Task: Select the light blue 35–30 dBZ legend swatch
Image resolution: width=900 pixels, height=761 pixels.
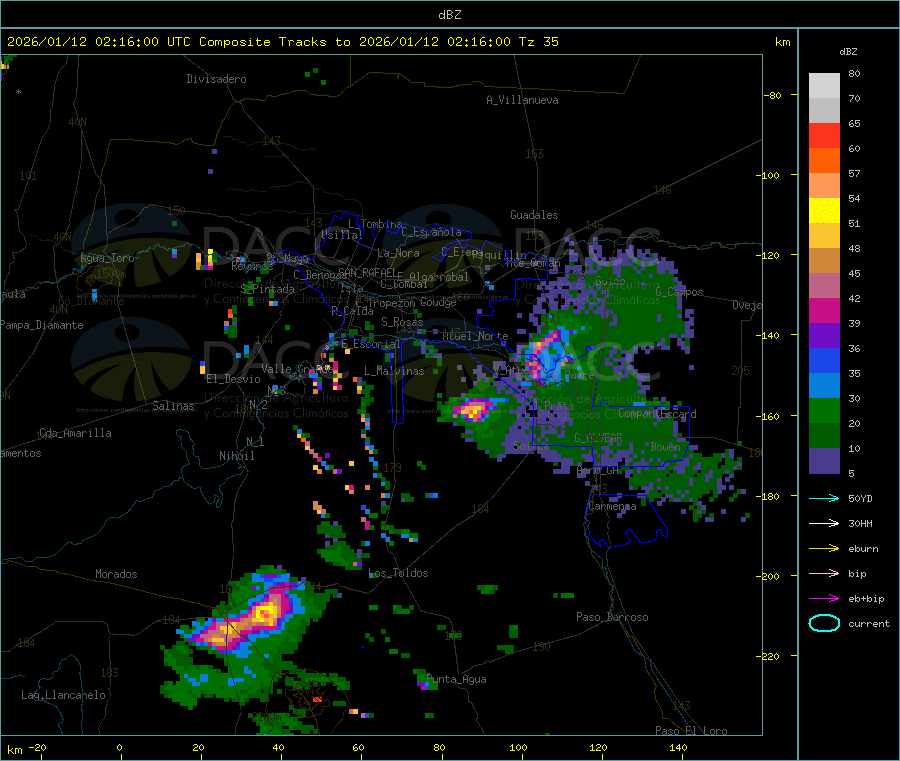Action: [824, 386]
